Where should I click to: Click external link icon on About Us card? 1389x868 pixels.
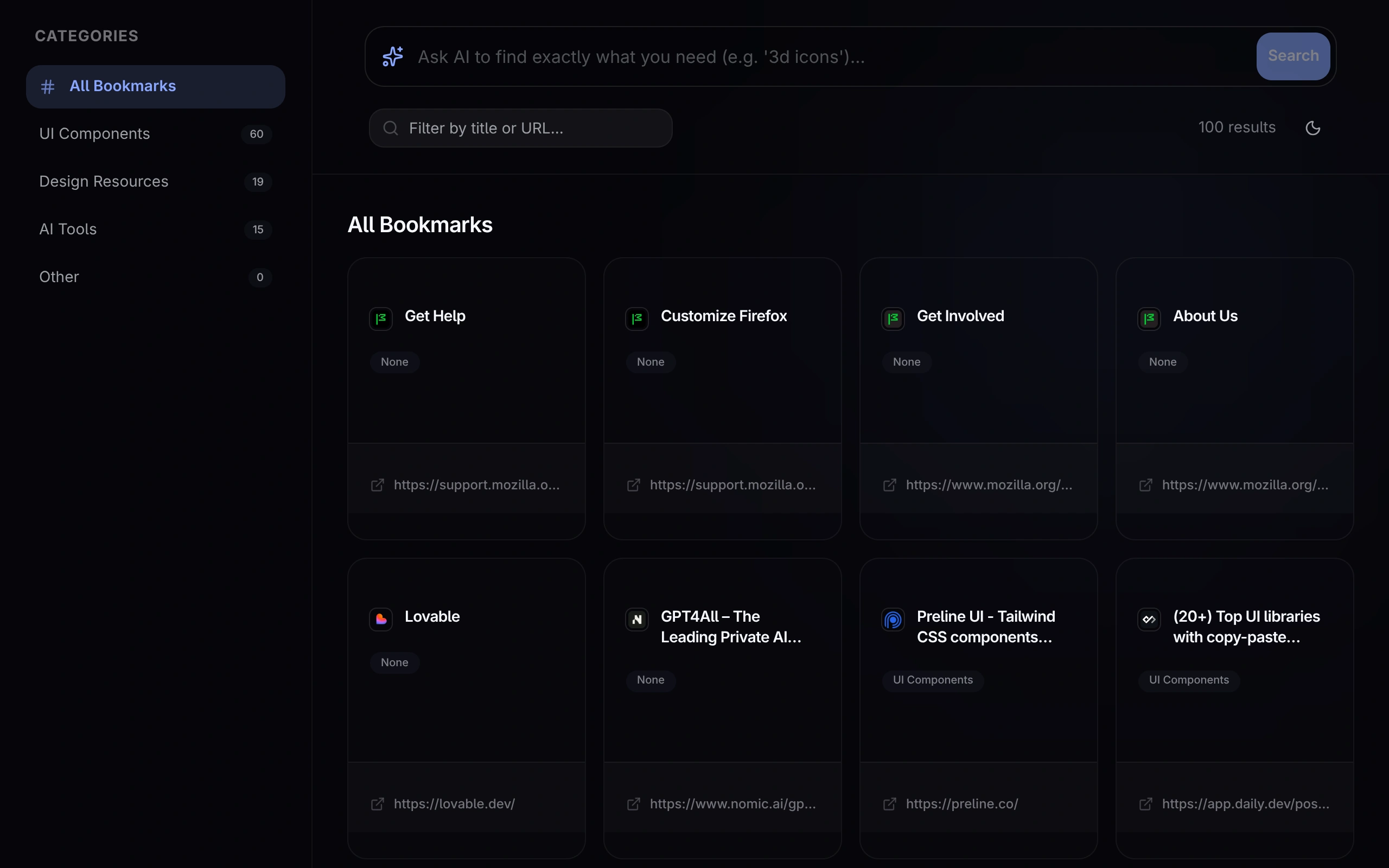pyautogui.click(x=1145, y=485)
